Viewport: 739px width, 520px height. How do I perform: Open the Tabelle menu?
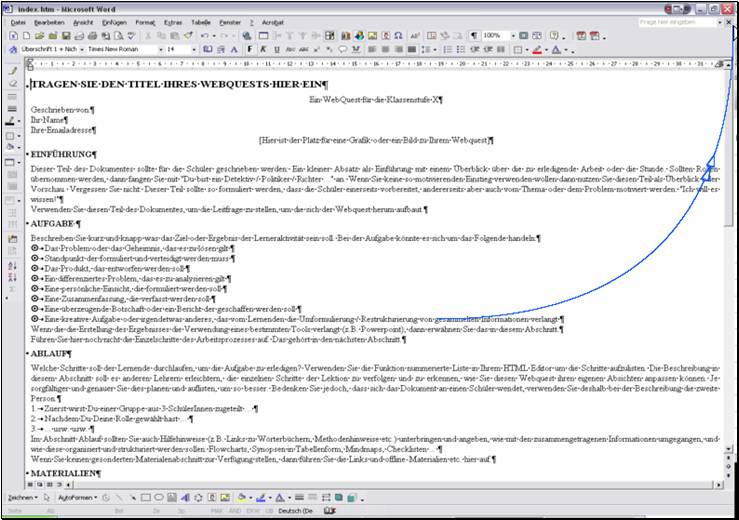pos(201,21)
